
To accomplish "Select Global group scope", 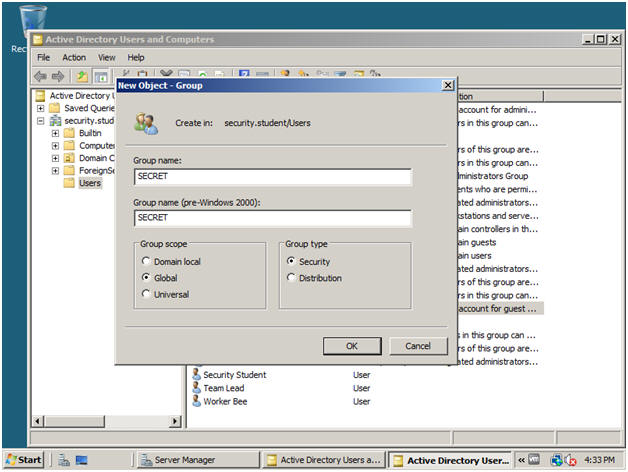I will 146,277.
